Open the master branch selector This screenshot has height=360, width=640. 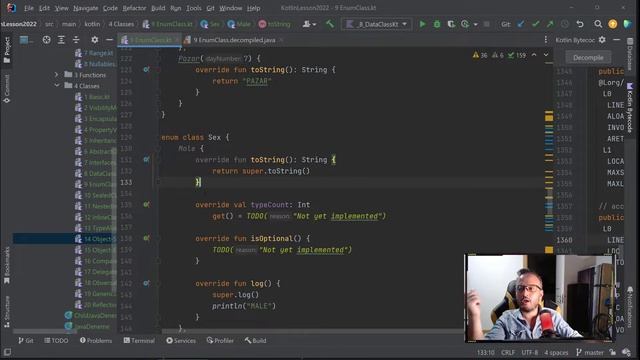pyautogui.click(x=589, y=352)
